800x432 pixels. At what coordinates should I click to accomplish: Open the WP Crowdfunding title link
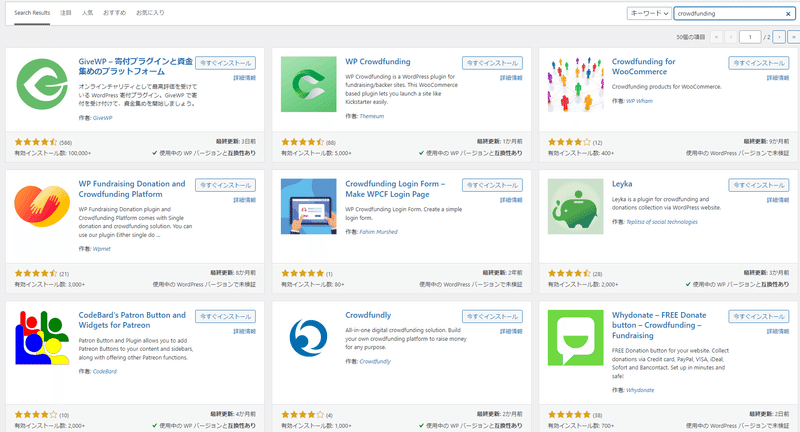(378, 62)
